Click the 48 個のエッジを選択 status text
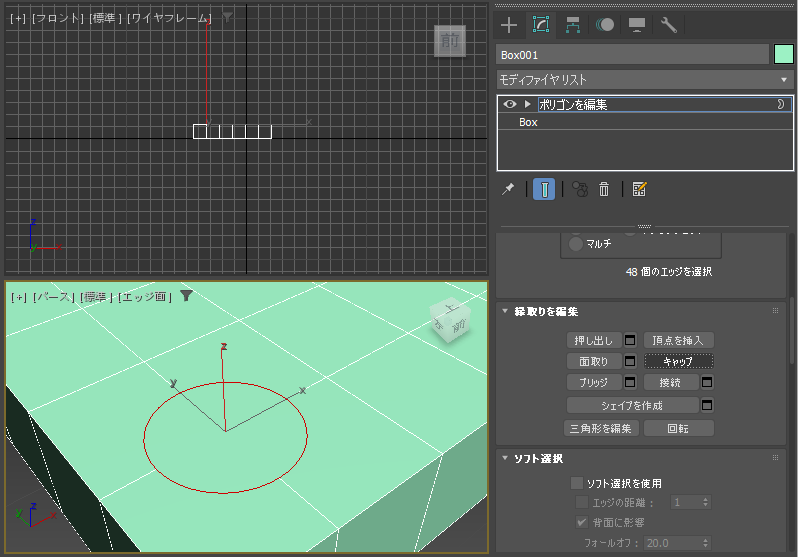This screenshot has width=798, height=557. (x=669, y=271)
